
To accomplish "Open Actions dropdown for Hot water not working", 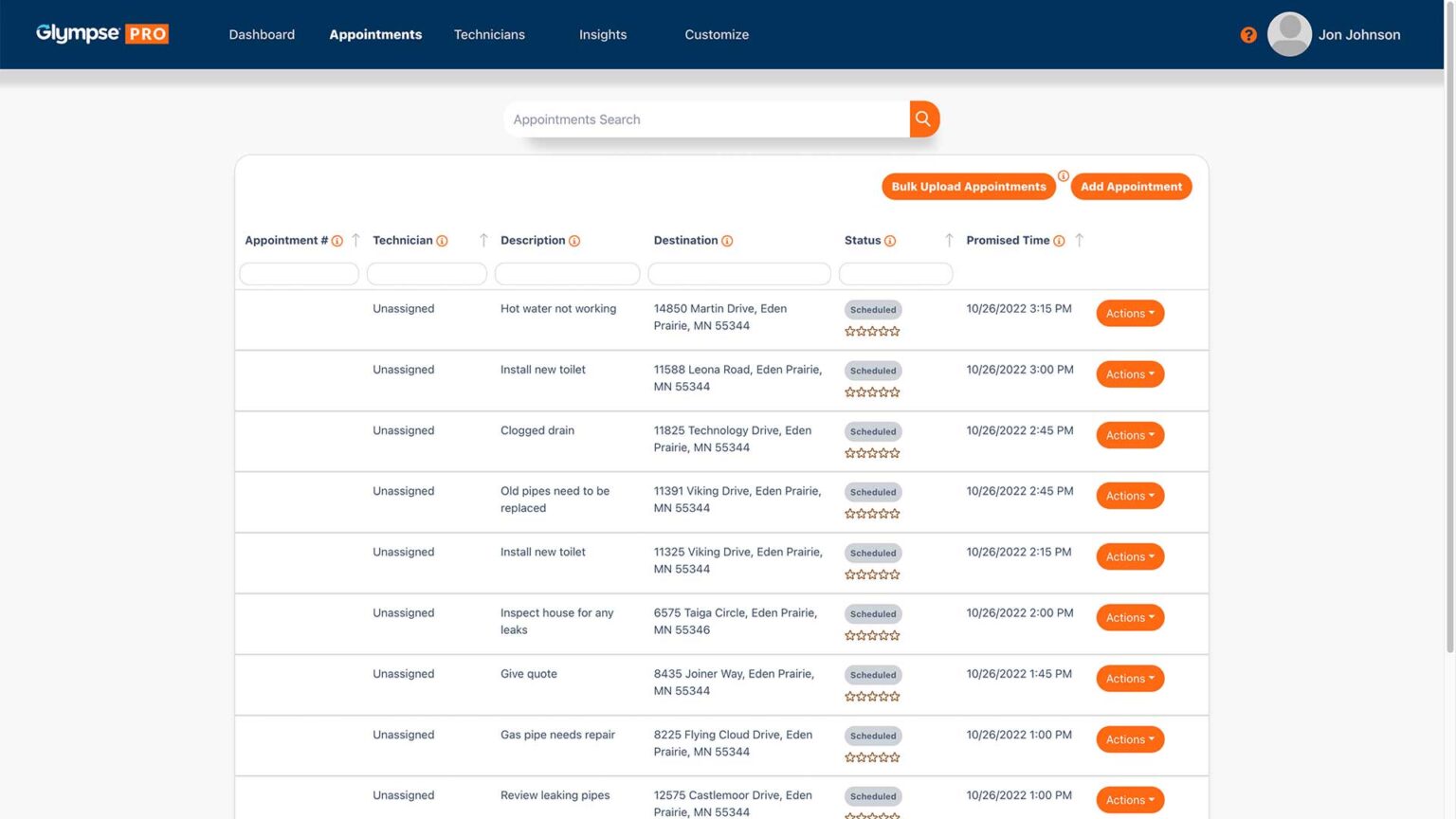I will [x=1130, y=314].
